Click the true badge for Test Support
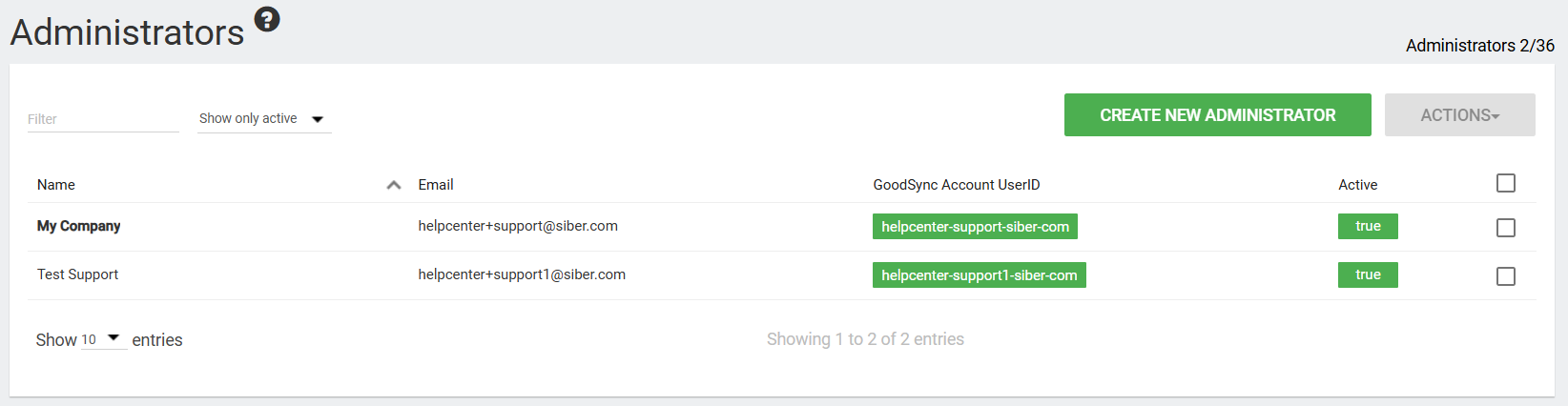This screenshot has width=1568, height=406. point(1368,274)
